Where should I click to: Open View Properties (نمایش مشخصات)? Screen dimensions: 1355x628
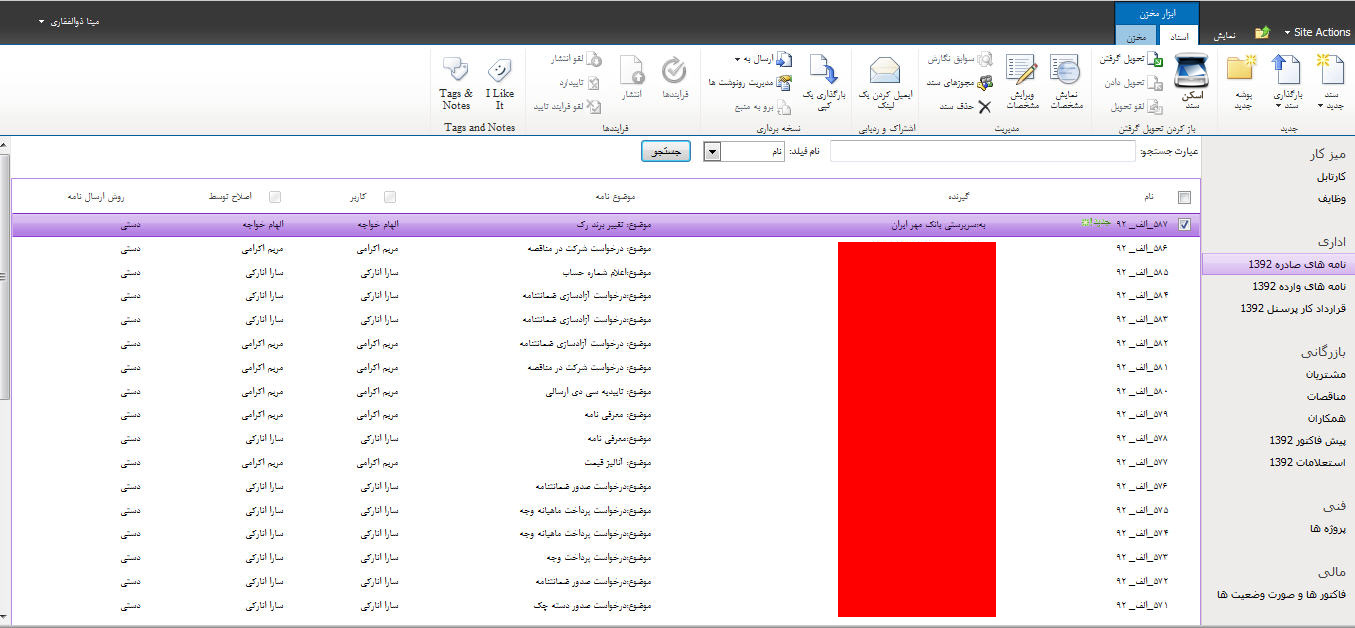(1065, 82)
